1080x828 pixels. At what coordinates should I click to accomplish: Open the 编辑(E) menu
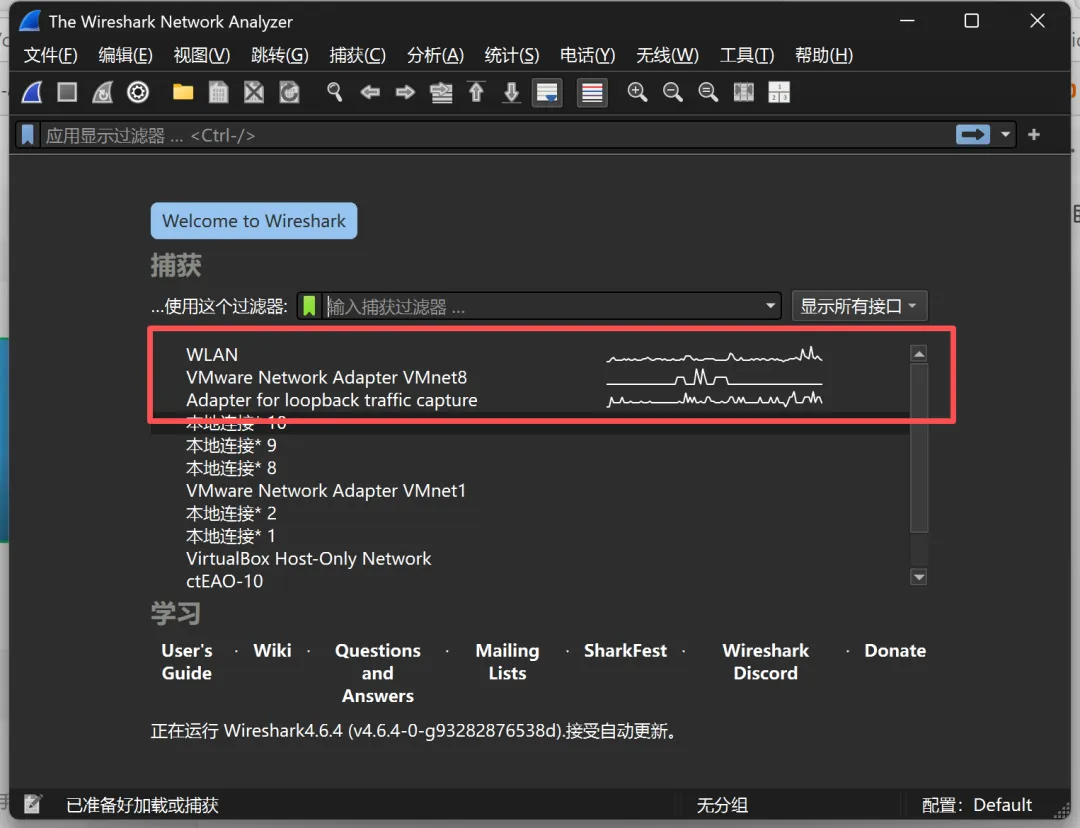[125, 54]
